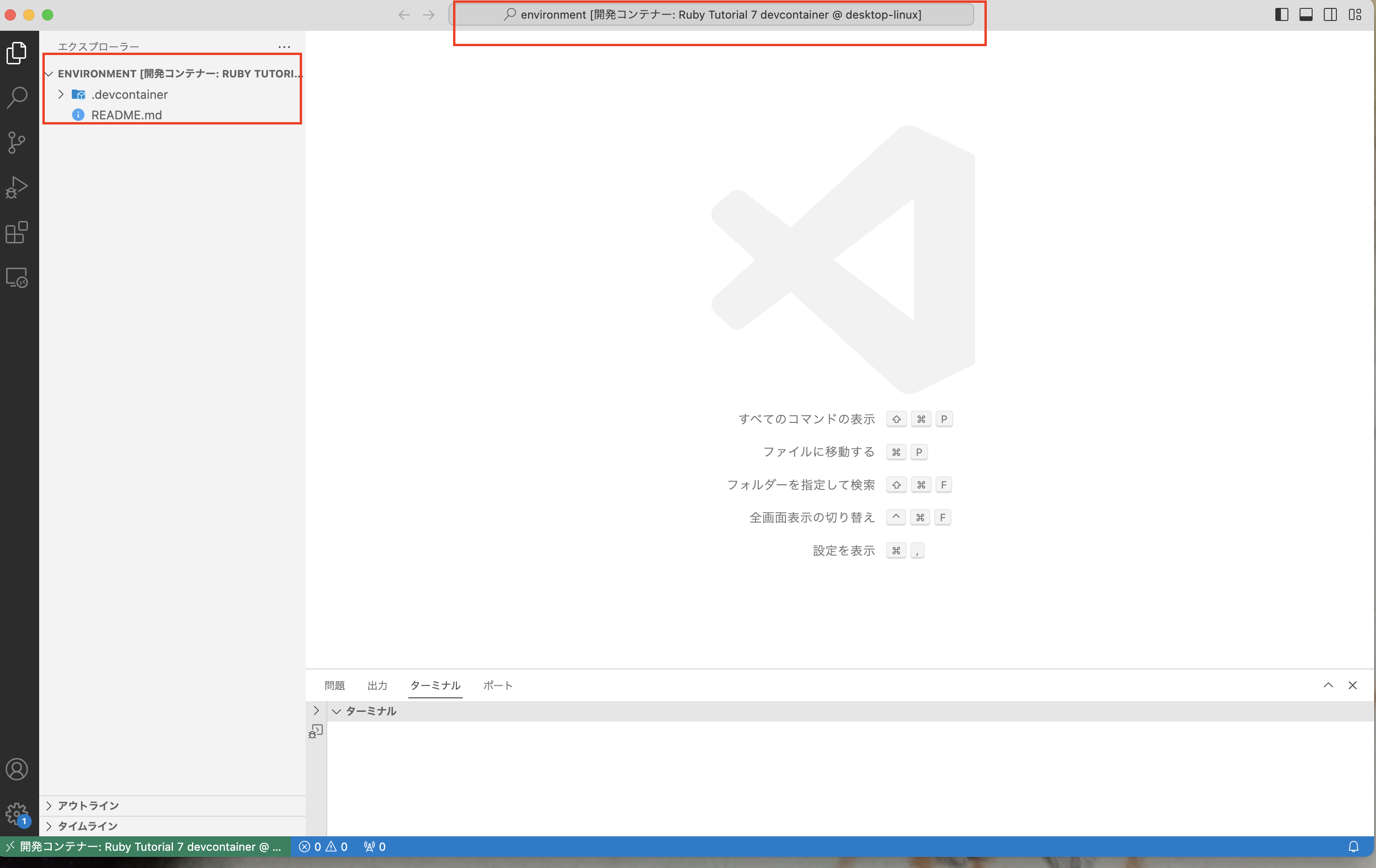The image size is (1376, 868).
Task: Open the Source Control view
Action: tap(17, 142)
